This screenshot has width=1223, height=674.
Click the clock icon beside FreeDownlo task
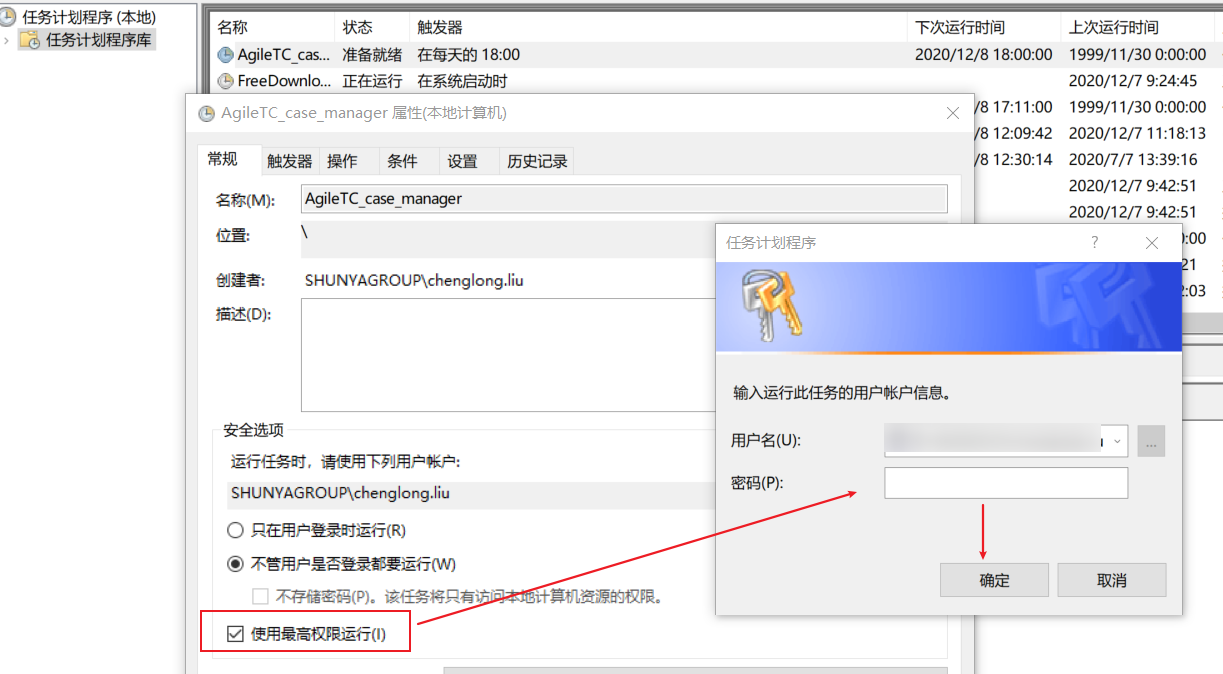point(228,82)
